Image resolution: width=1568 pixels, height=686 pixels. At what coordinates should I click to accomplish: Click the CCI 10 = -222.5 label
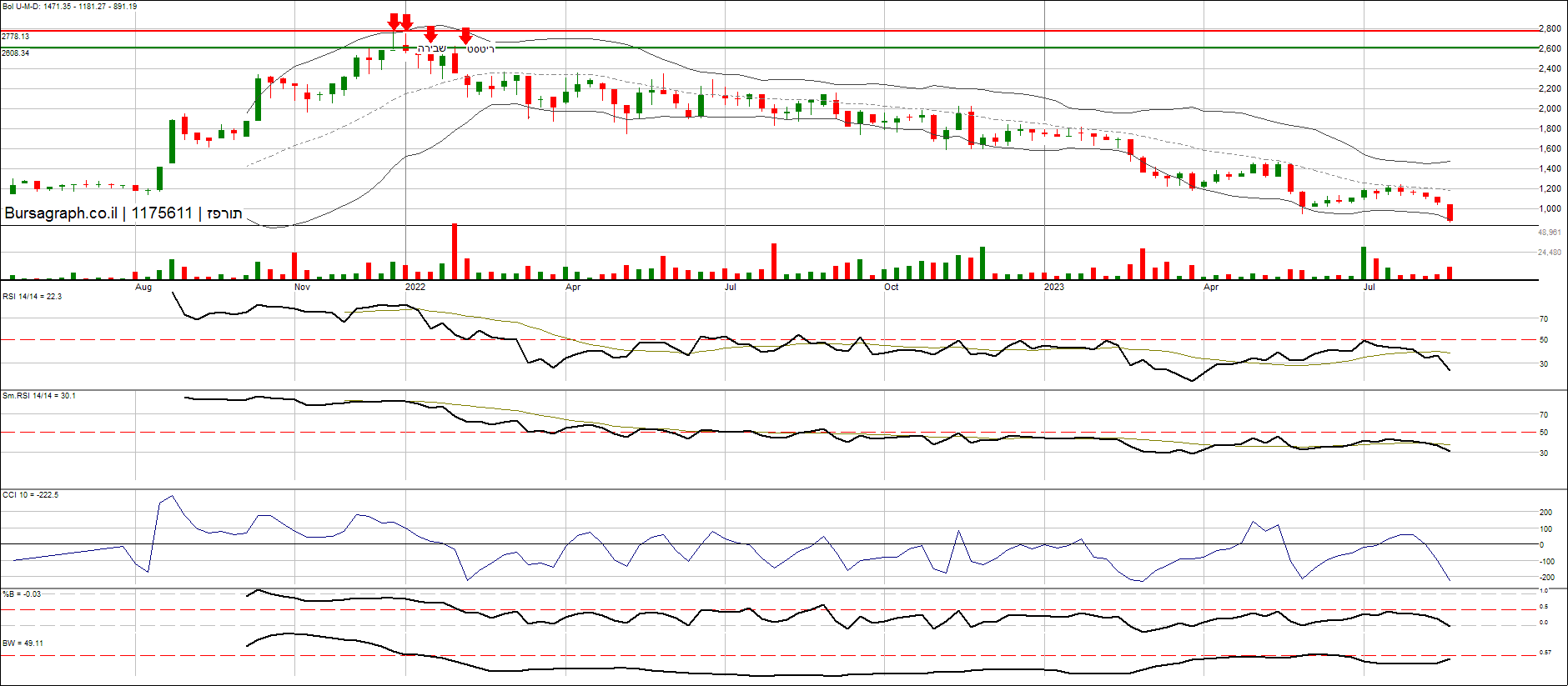[30, 495]
